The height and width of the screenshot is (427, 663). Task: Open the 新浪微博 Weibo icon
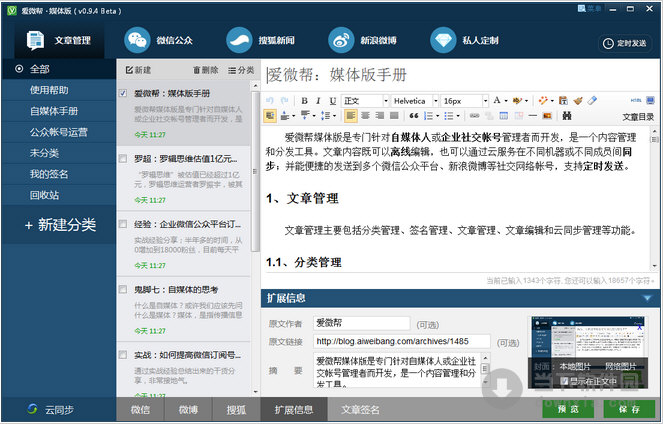coord(341,41)
